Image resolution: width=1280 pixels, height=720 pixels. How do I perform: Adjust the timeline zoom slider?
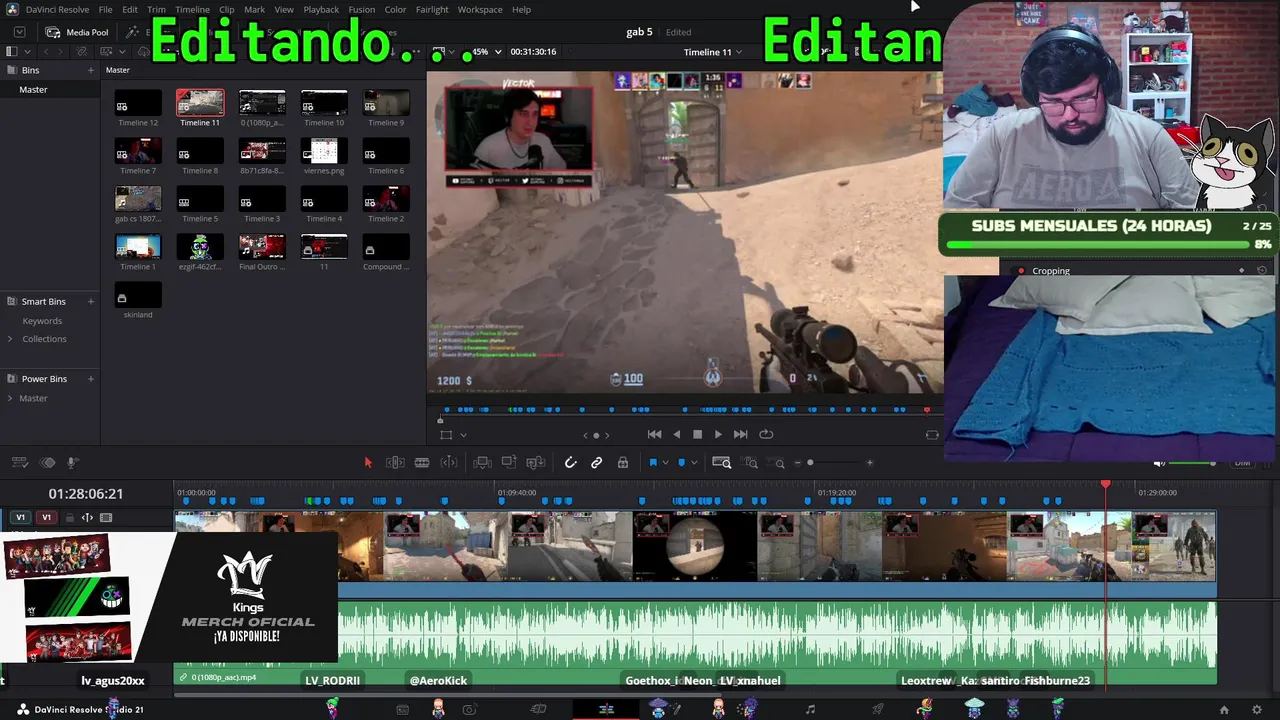click(x=832, y=463)
